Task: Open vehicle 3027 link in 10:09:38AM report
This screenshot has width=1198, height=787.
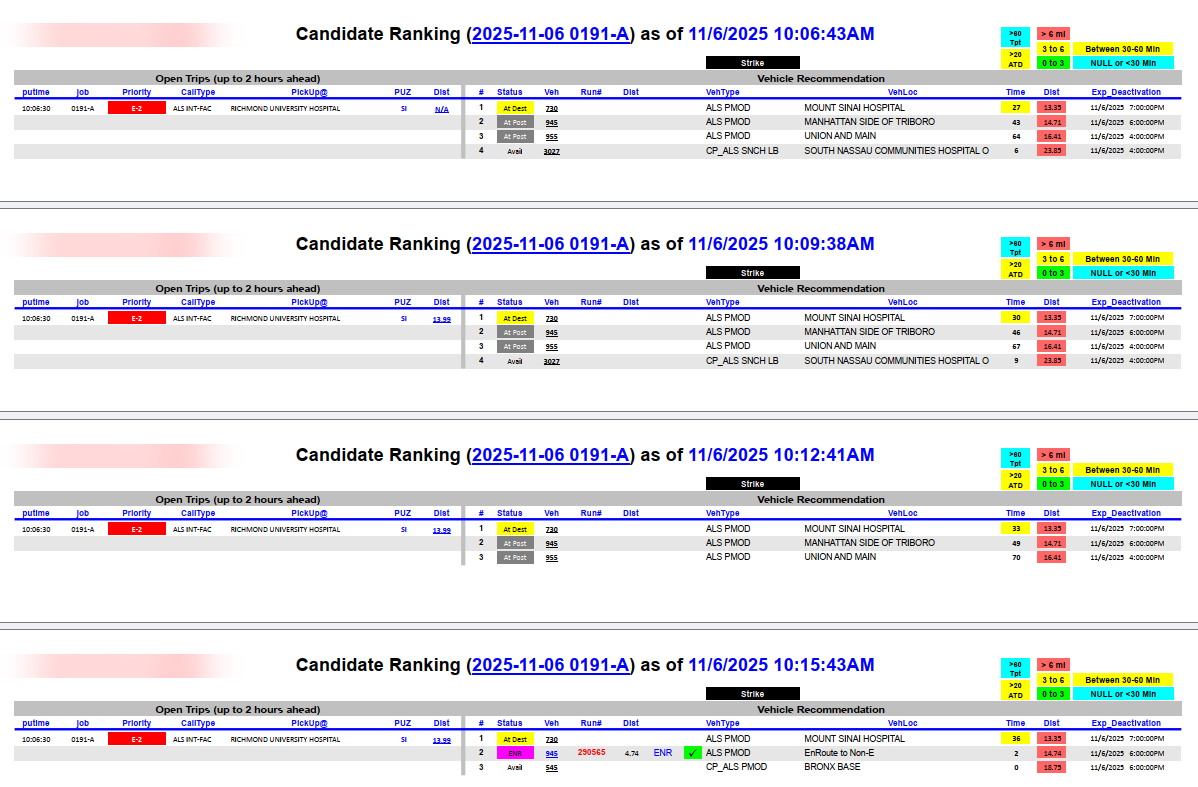Action: (552, 361)
